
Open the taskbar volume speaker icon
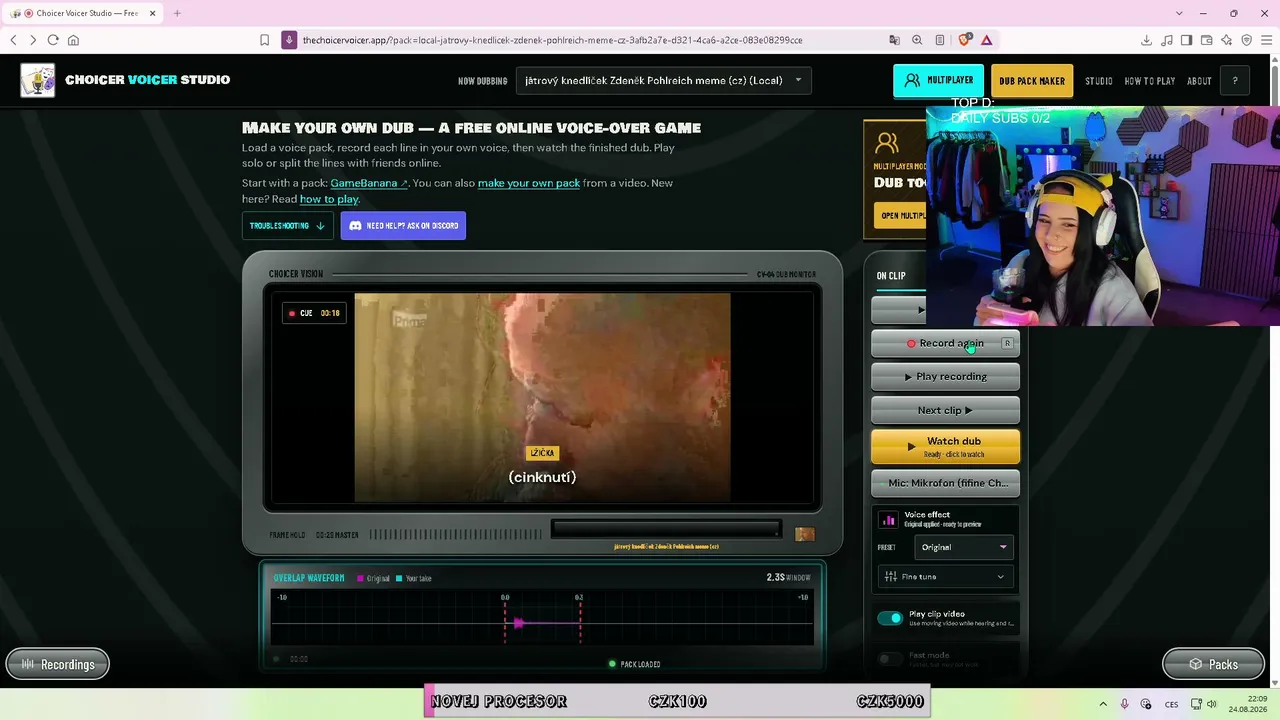1212,704
